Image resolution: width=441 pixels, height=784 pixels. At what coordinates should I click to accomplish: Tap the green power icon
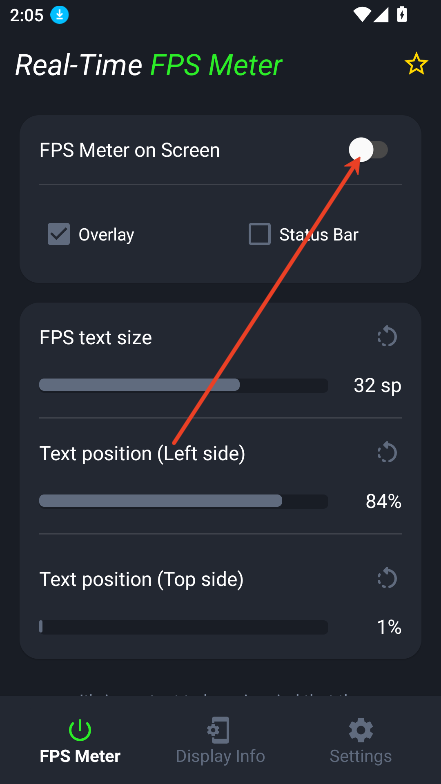pos(80,730)
